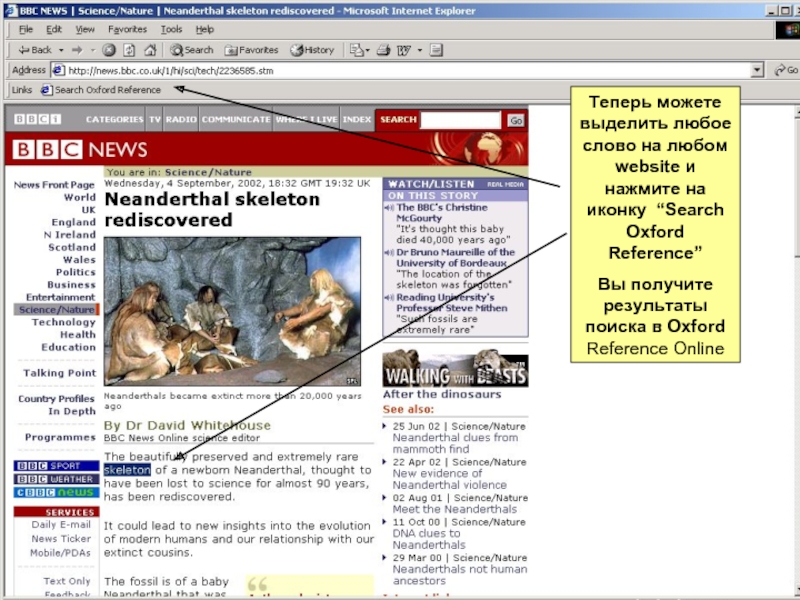Click the Back arrow toolbar button
Viewport: 800px width, 600px height.
click(x=35, y=50)
